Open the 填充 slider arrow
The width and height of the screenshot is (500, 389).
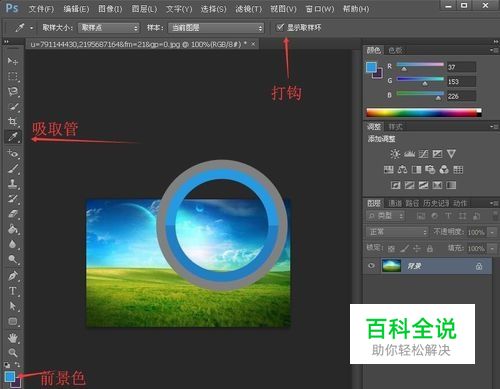tap(492, 249)
